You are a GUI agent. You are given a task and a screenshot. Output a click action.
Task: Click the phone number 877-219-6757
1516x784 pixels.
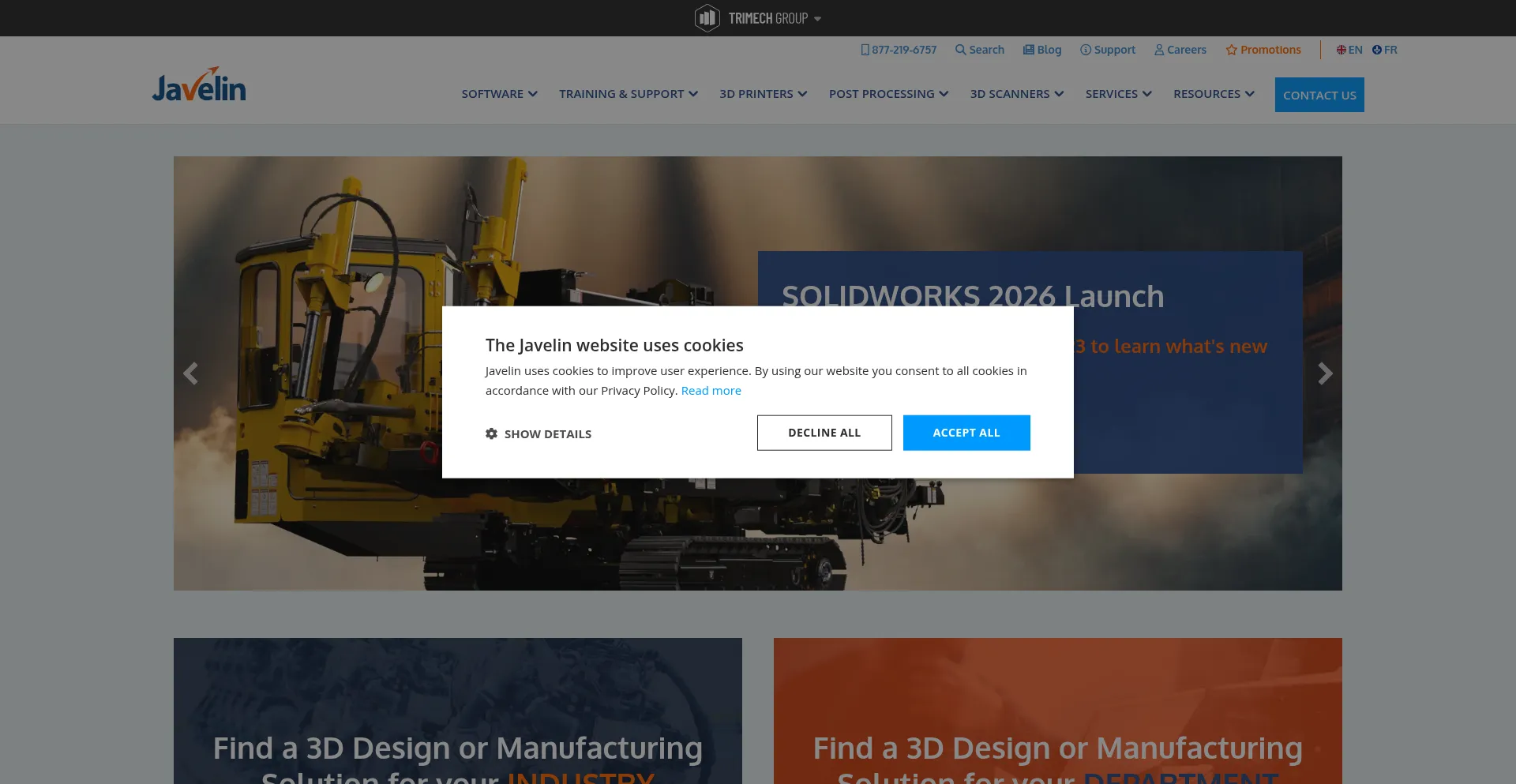coord(899,50)
